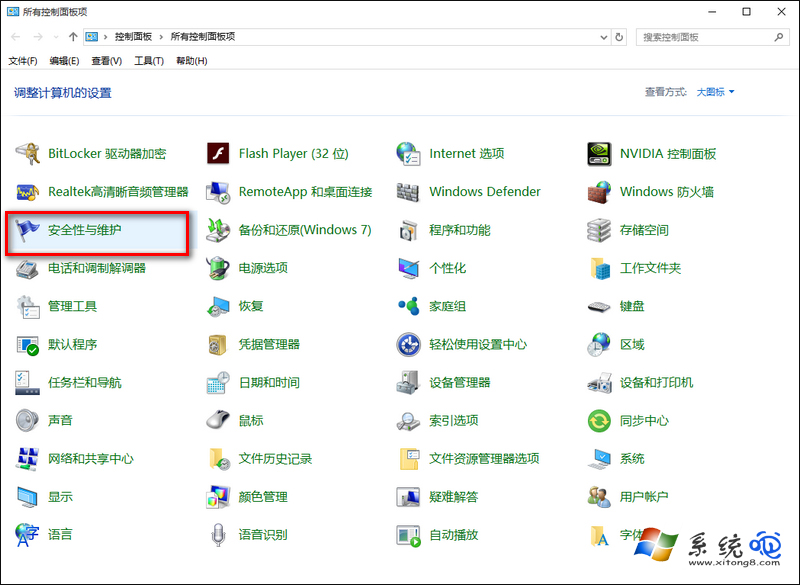Open the 管理工具 gear icon
Image resolution: width=800 pixels, height=585 pixels.
coord(28,307)
